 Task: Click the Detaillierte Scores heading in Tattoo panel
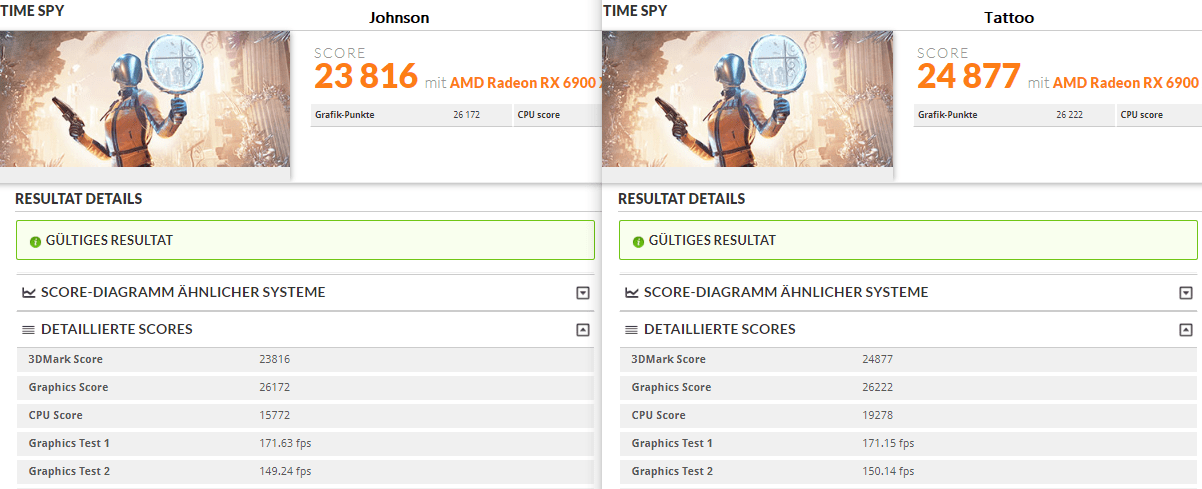point(721,329)
